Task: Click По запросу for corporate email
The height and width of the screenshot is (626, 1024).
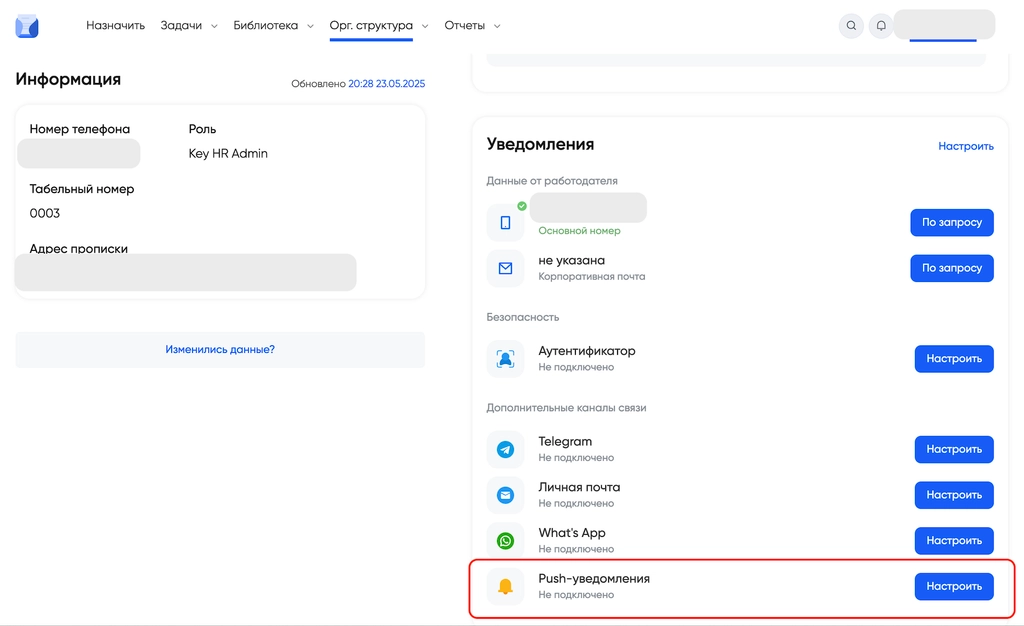Action: (x=951, y=268)
